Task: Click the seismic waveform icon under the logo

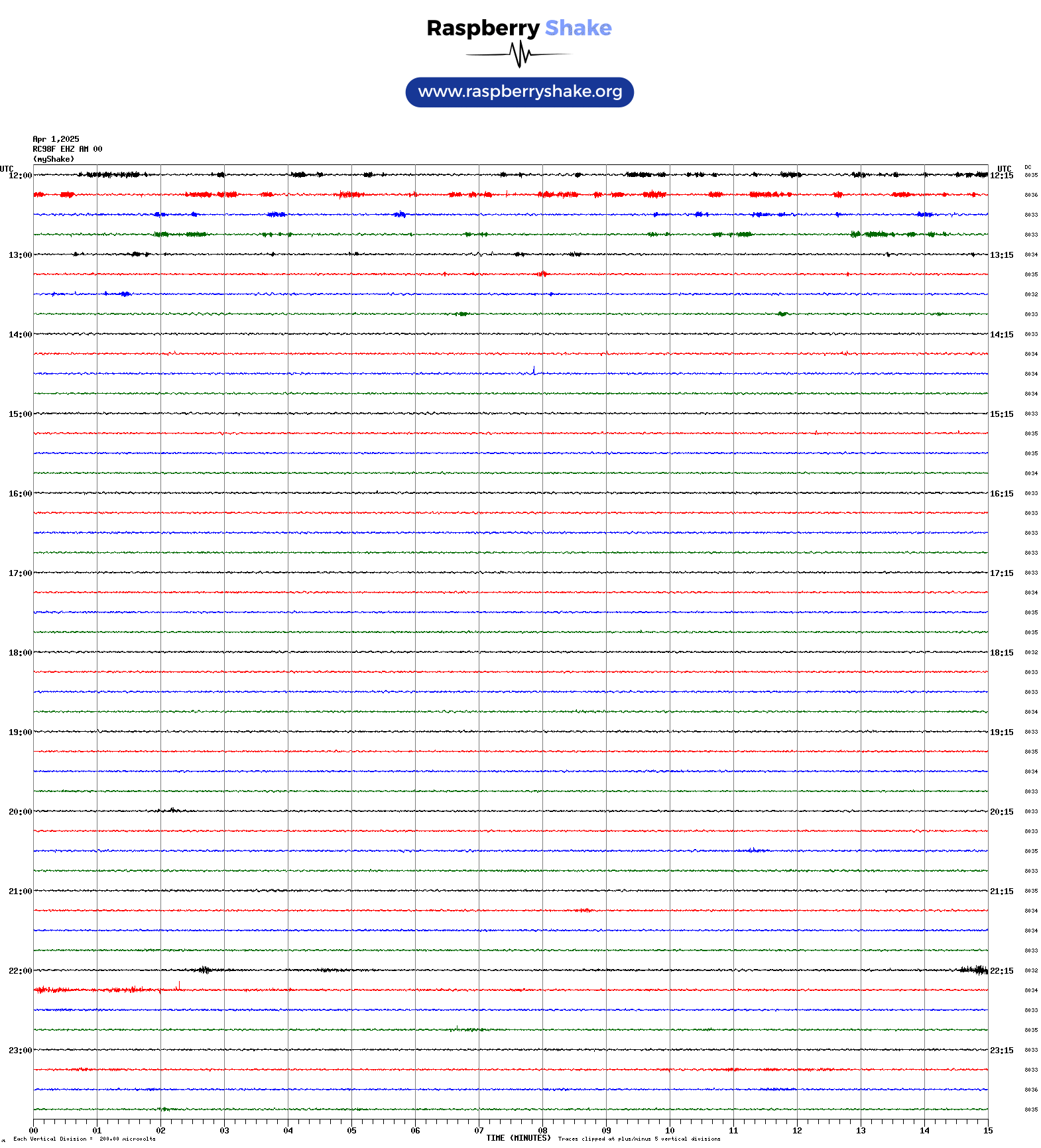Action: coord(519,54)
